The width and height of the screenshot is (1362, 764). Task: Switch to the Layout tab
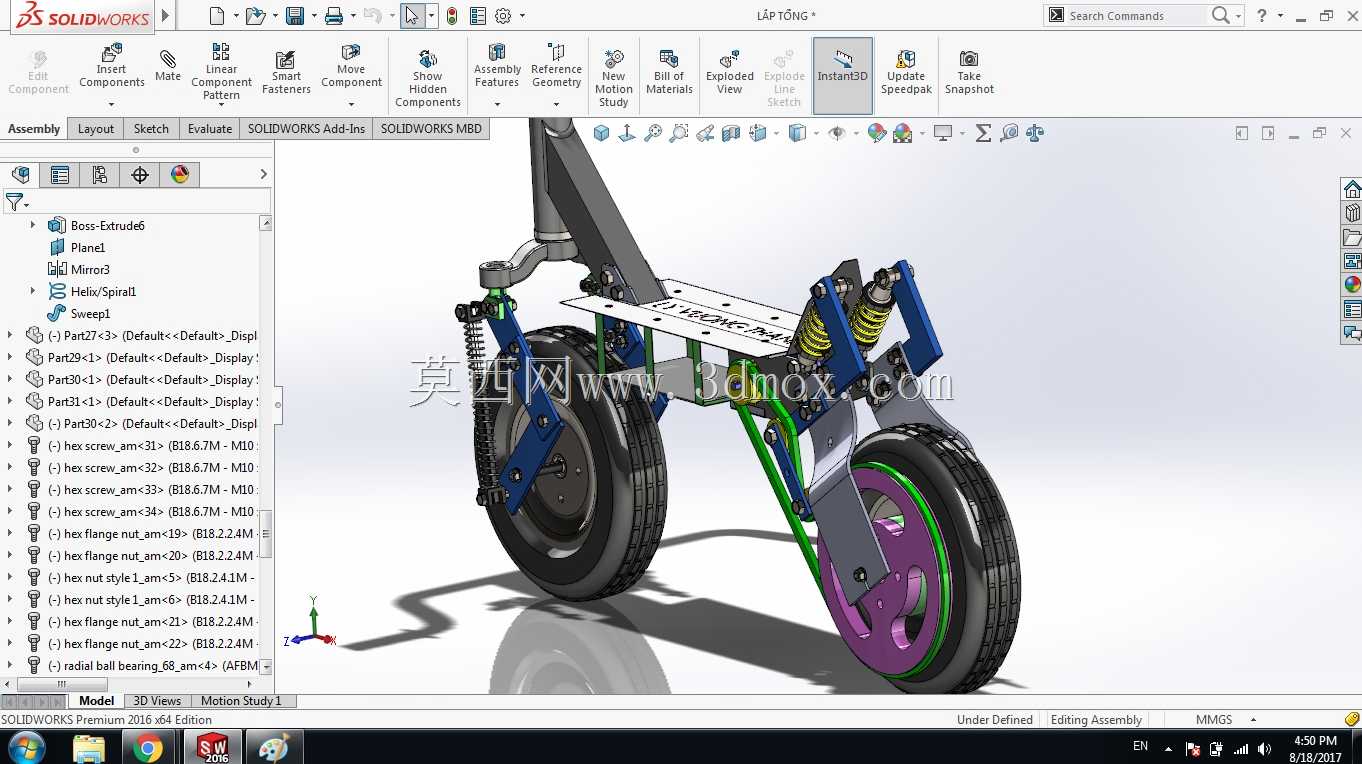click(96, 129)
